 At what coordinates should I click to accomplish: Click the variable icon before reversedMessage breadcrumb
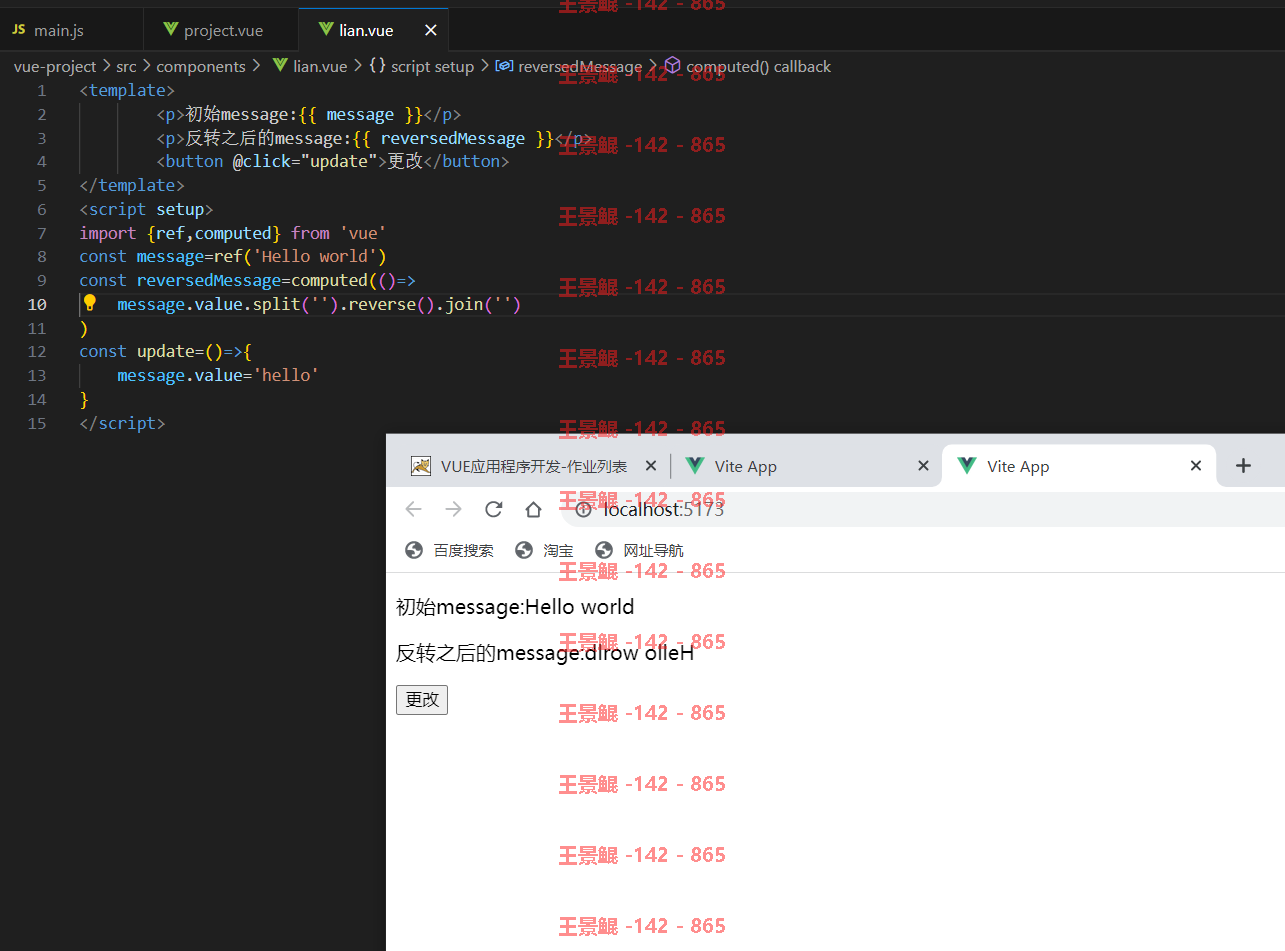tap(504, 66)
